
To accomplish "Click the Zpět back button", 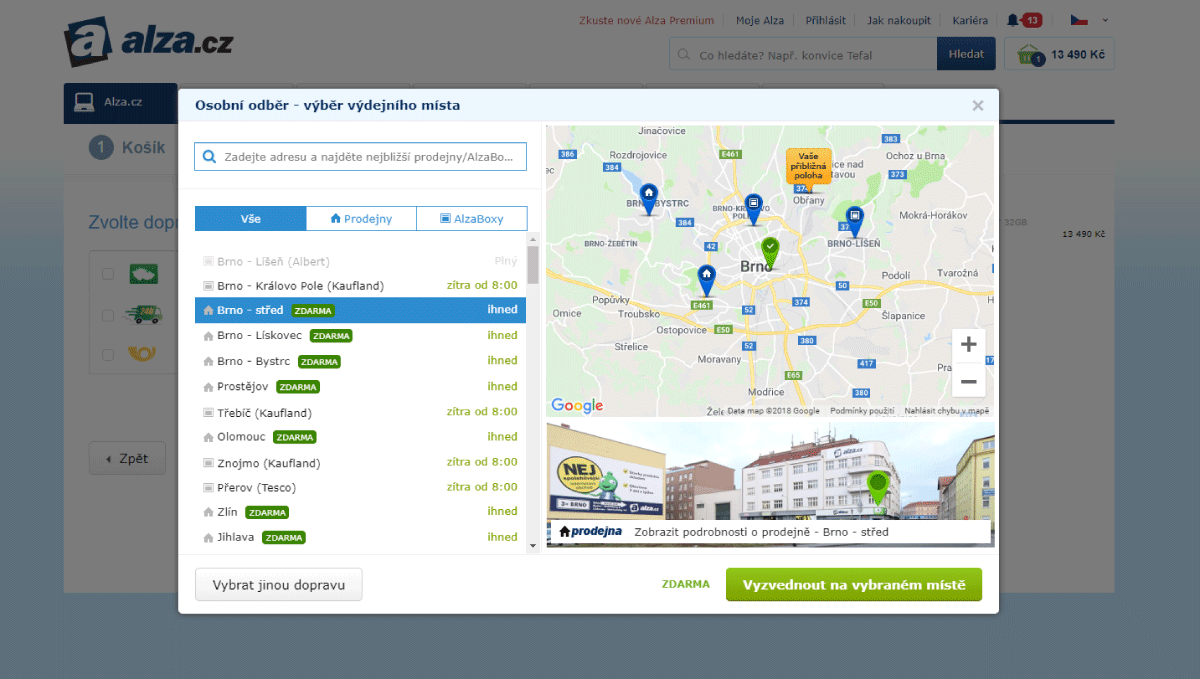I will click(x=126, y=459).
